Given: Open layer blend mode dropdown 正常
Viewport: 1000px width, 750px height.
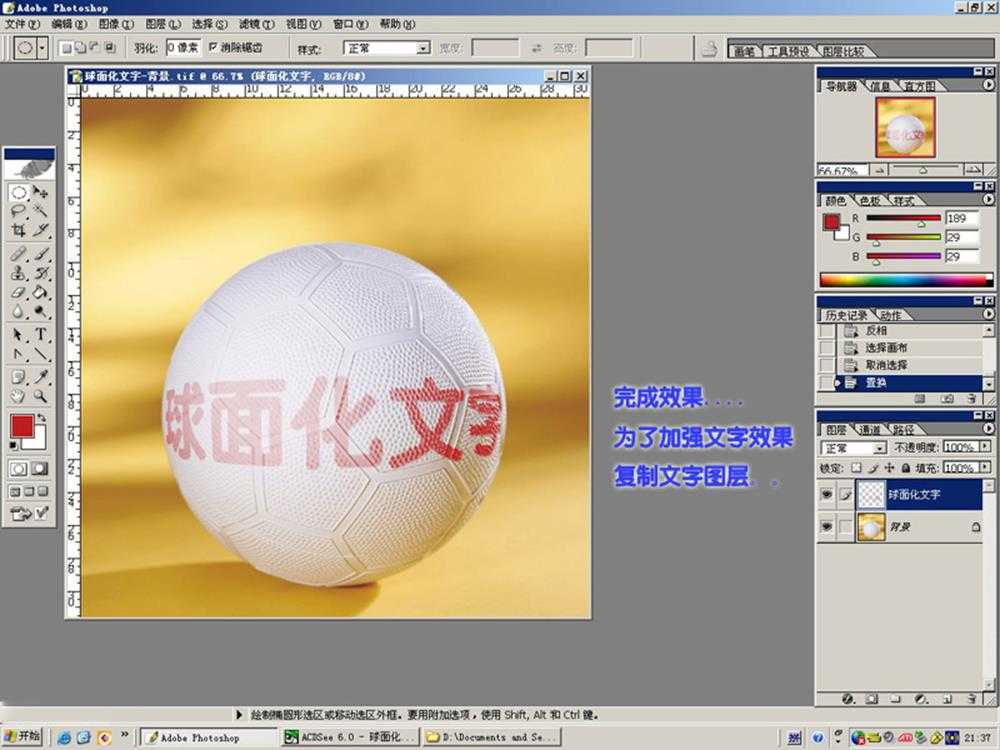Looking at the screenshot, I should (879, 448).
